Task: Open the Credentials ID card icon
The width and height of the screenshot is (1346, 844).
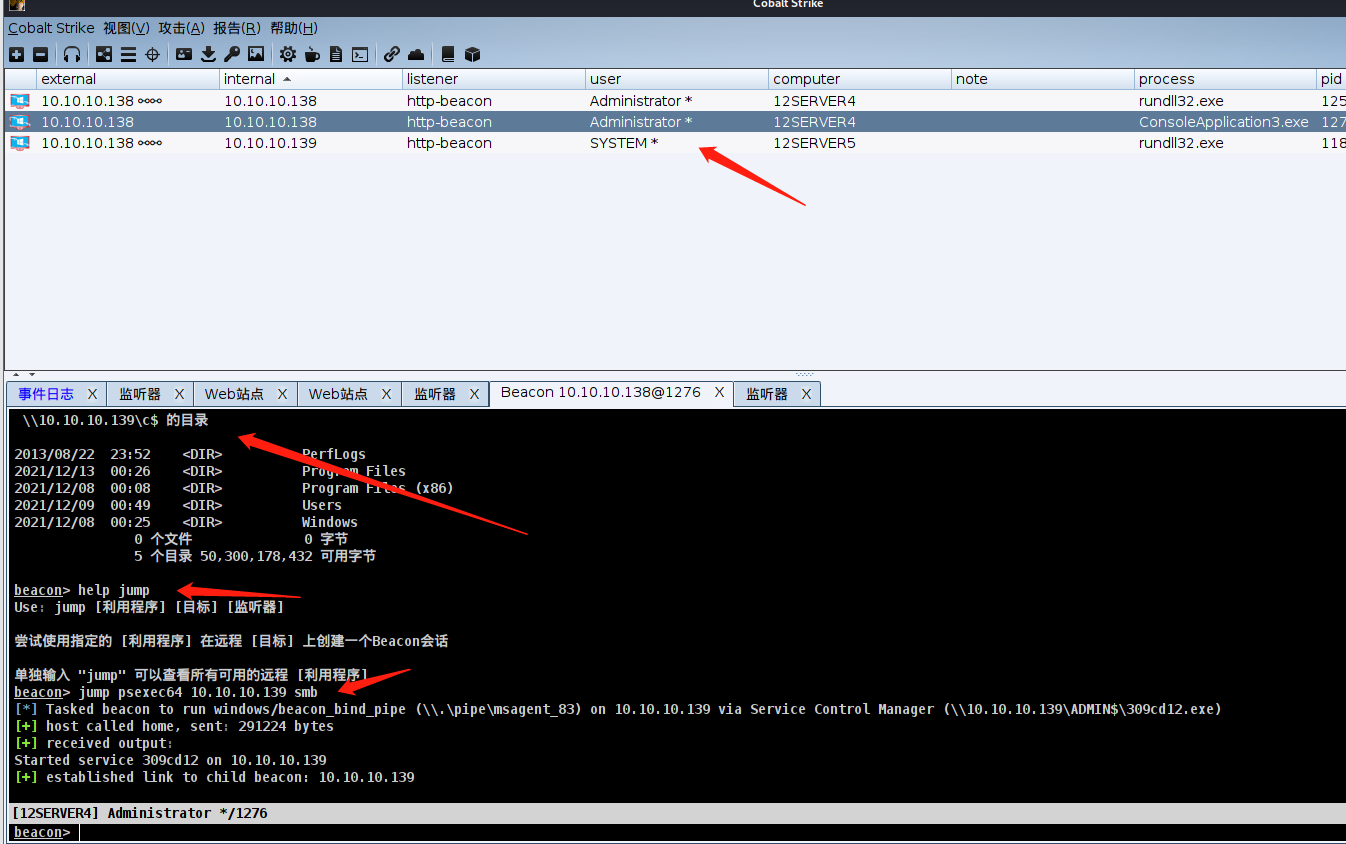Action: (184, 54)
